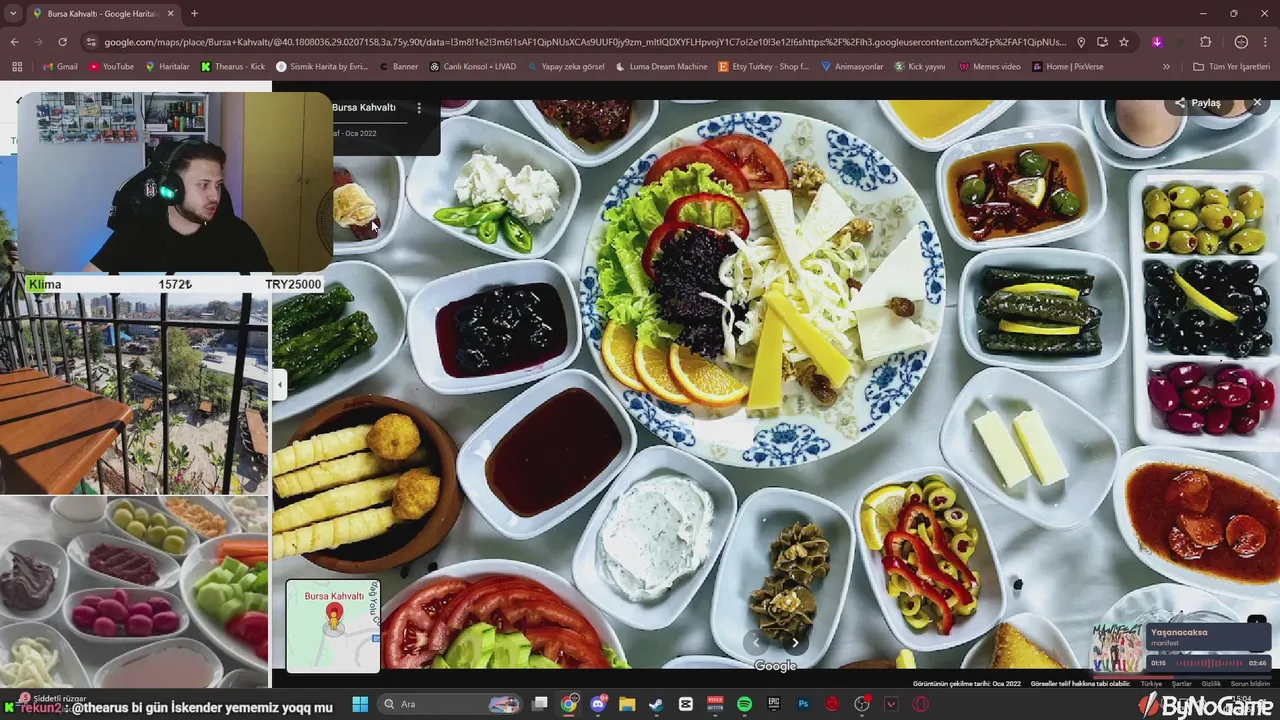Viewport: 1280px width, 720px height.
Task: Open Opera GX from the taskbar
Action: (x=920, y=704)
